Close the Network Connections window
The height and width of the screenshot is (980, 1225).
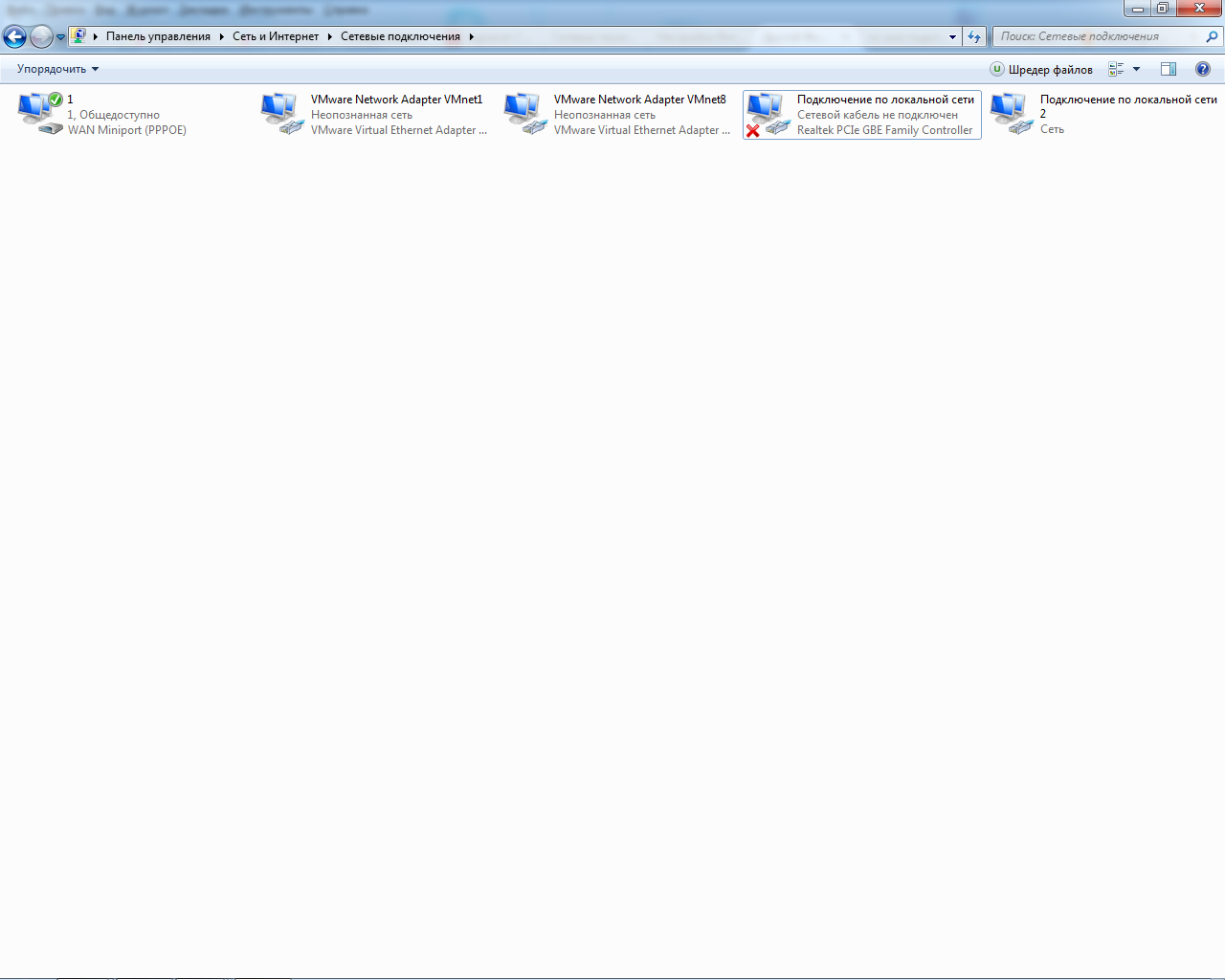pos(1199,9)
